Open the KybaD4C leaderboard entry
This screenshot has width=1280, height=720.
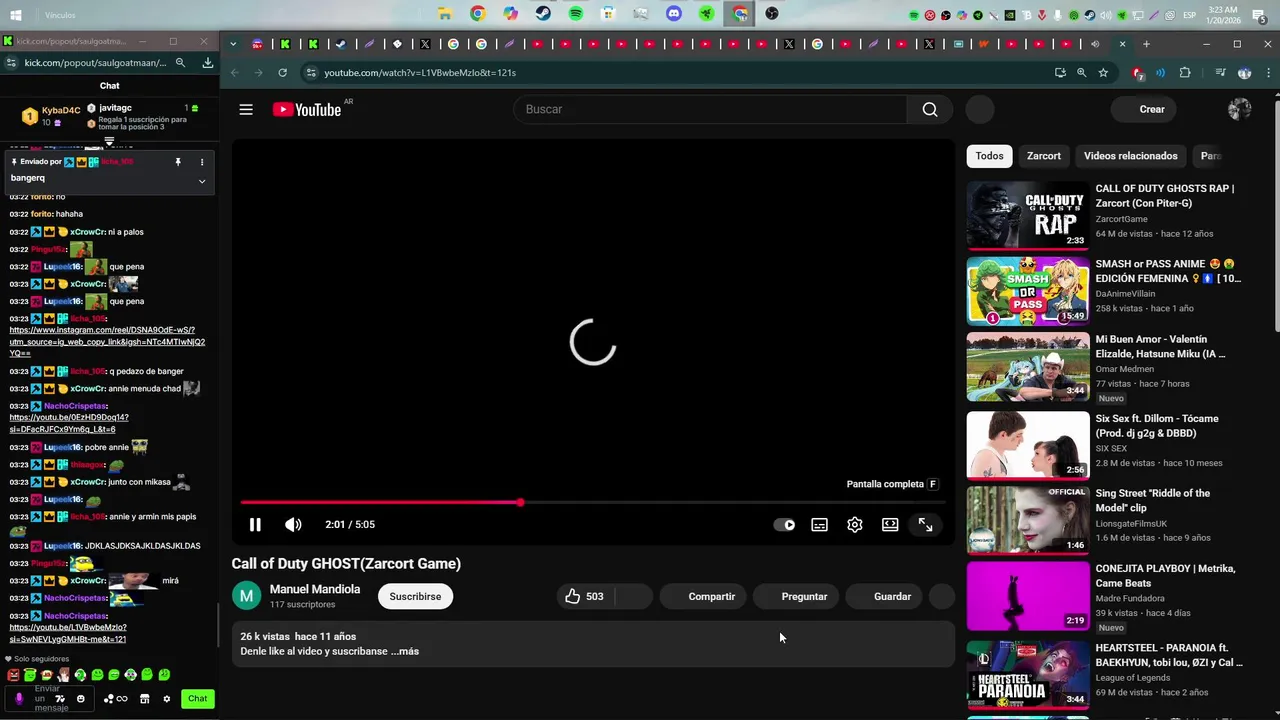(50, 116)
